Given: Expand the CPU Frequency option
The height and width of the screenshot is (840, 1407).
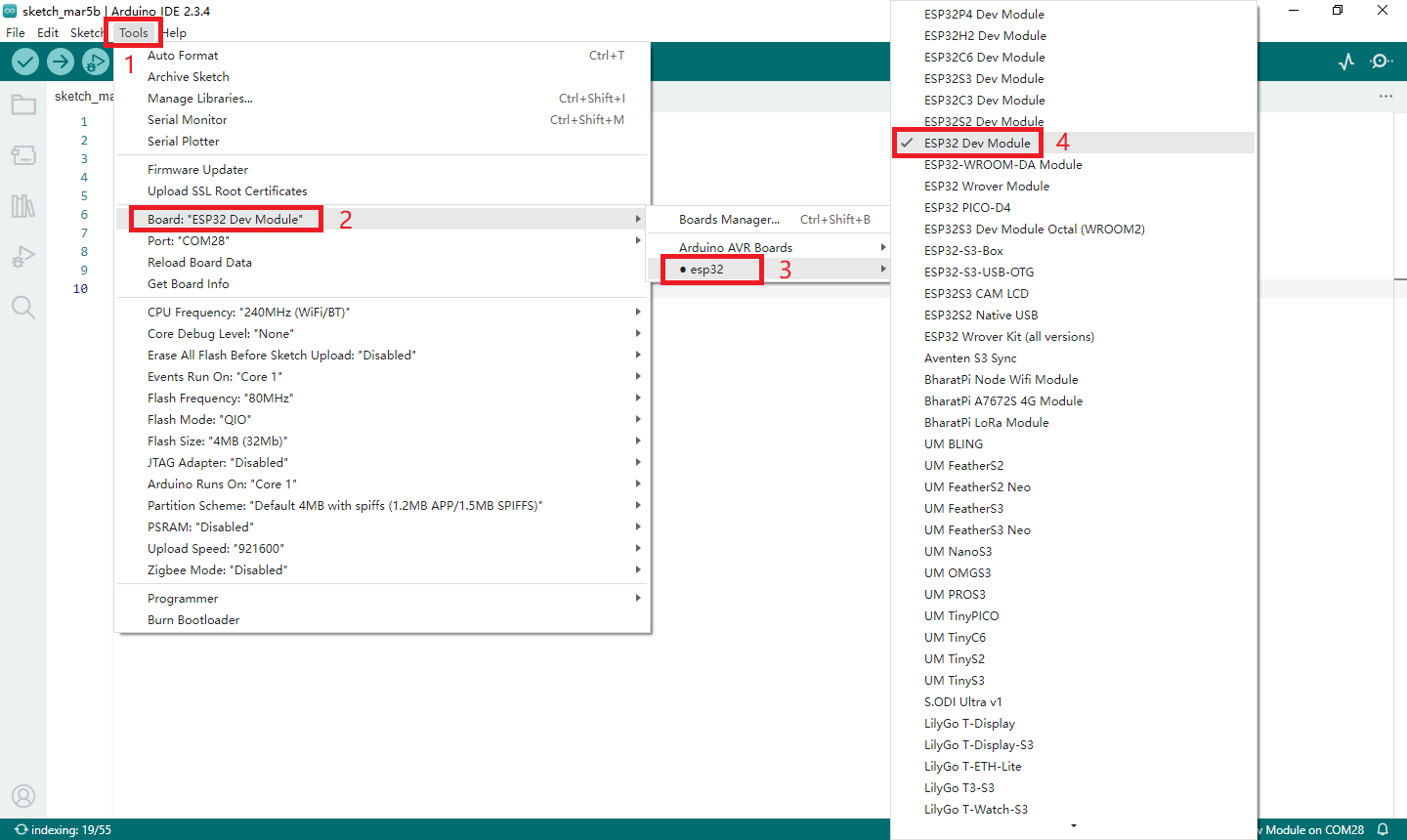Looking at the screenshot, I should [x=383, y=313].
